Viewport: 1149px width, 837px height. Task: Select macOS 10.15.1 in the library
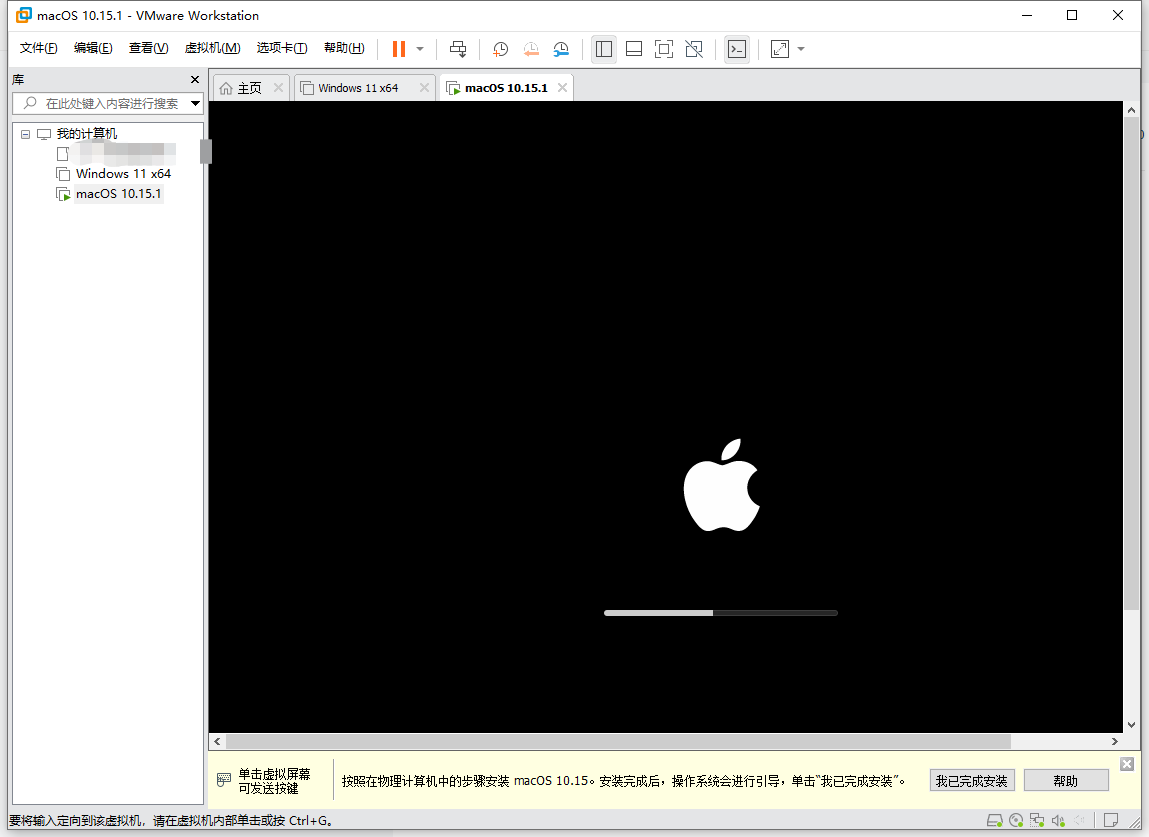[x=118, y=193]
